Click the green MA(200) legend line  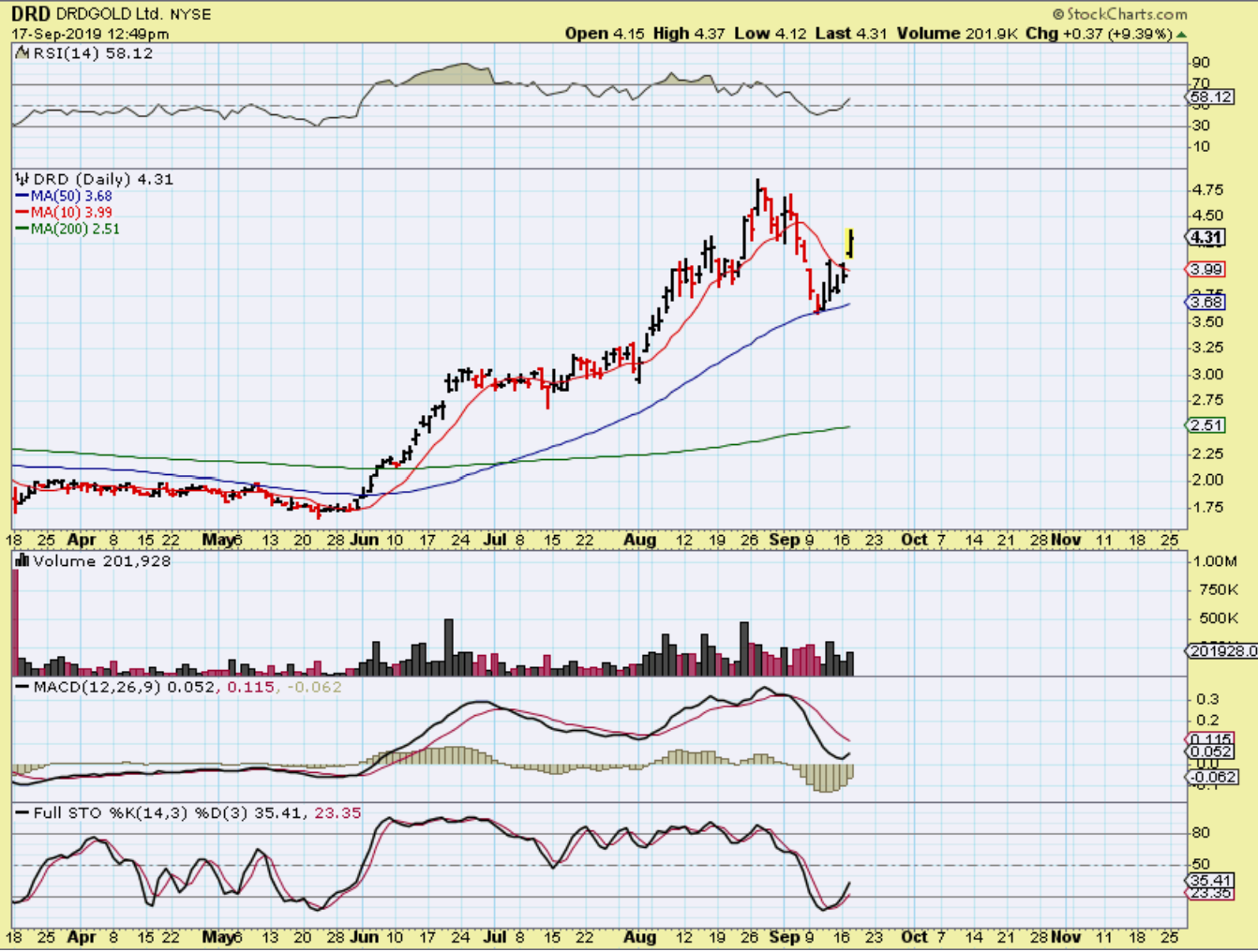click(x=22, y=229)
